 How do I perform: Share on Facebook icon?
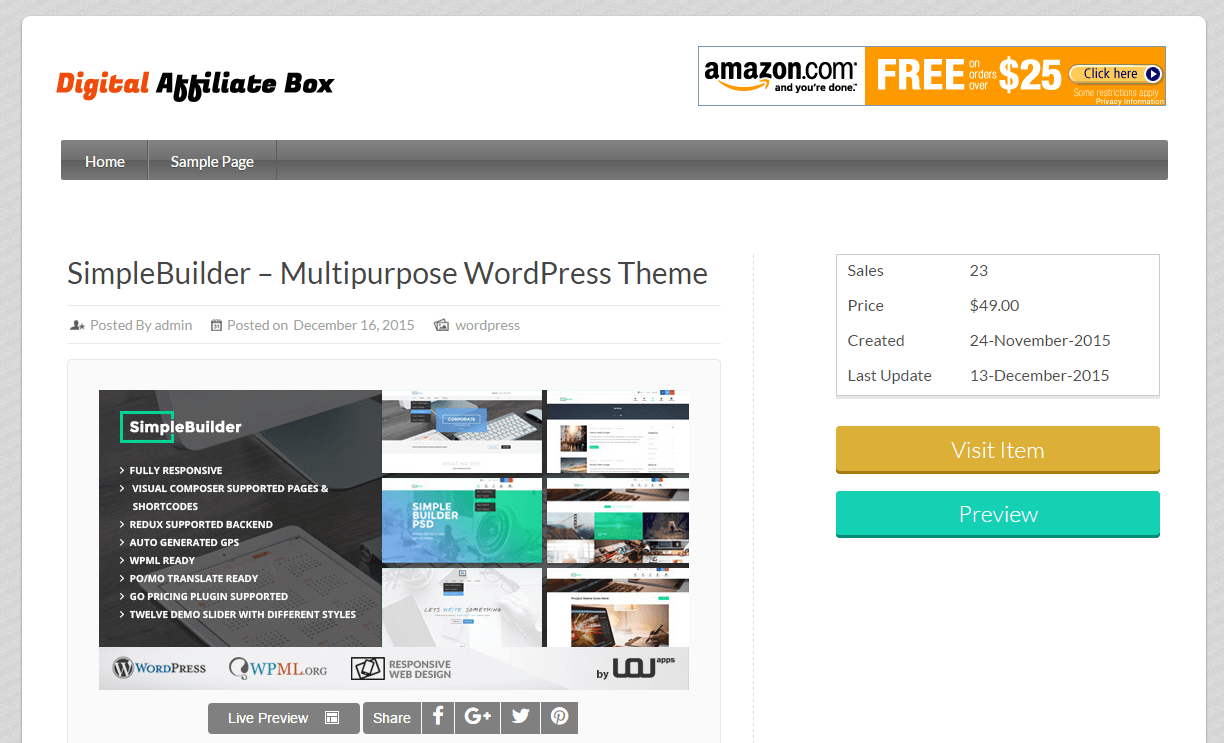pyautogui.click(x=438, y=717)
